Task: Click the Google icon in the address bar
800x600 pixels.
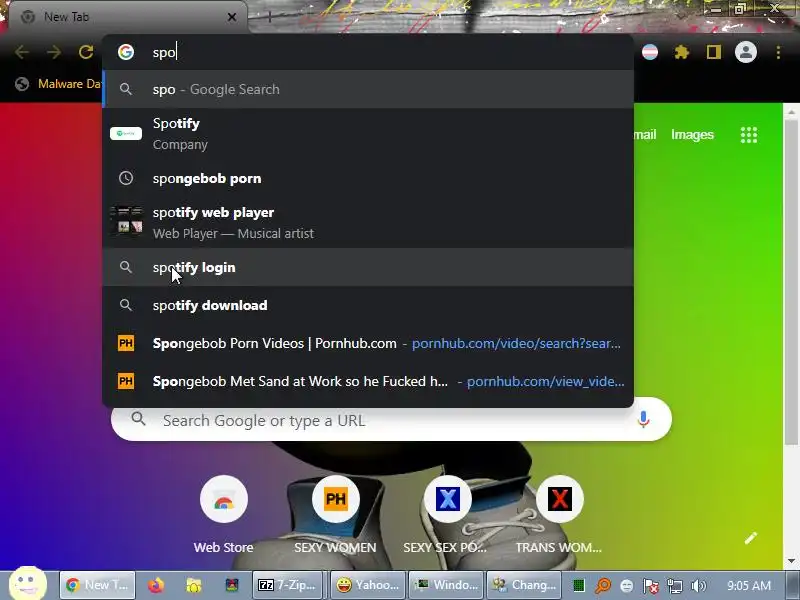Action: tap(126, 52)
